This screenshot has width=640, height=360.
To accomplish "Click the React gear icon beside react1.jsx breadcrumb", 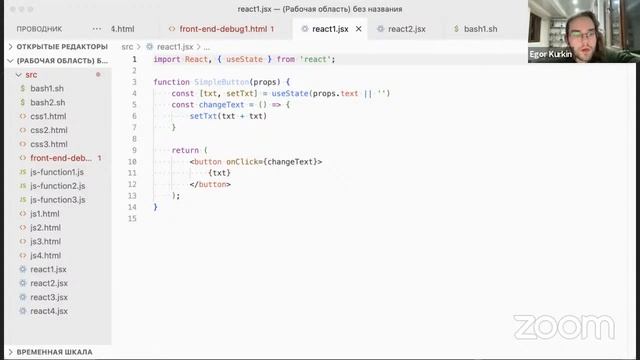I will coord(149,47).
